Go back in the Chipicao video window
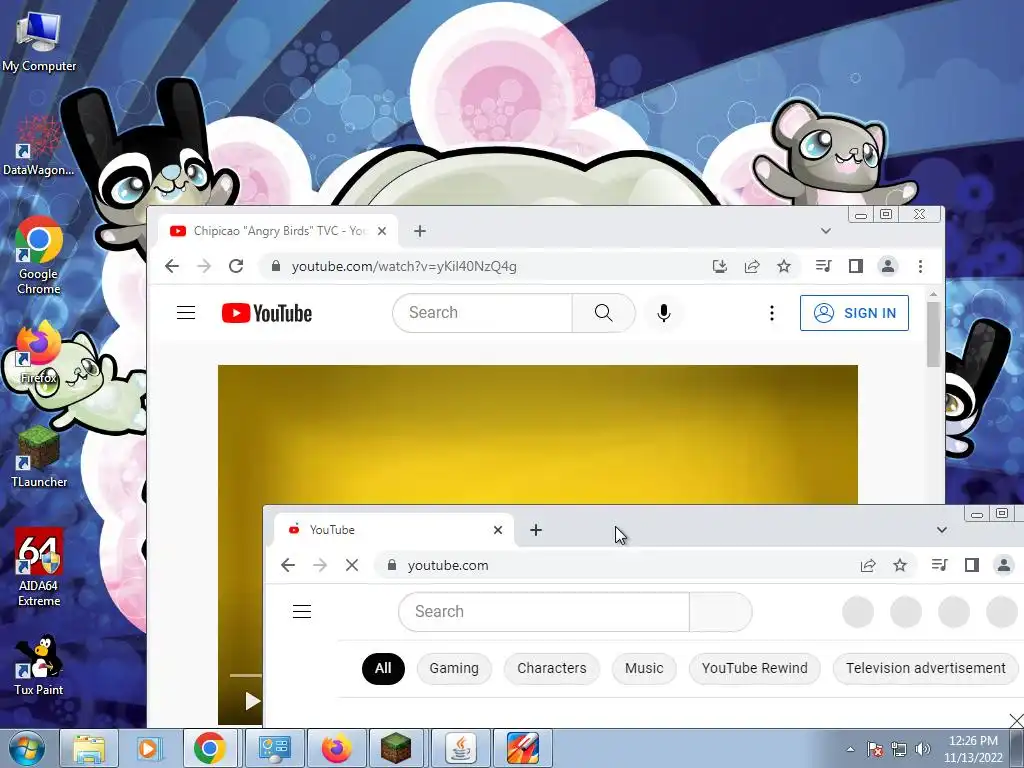 (x=172, y=266)
